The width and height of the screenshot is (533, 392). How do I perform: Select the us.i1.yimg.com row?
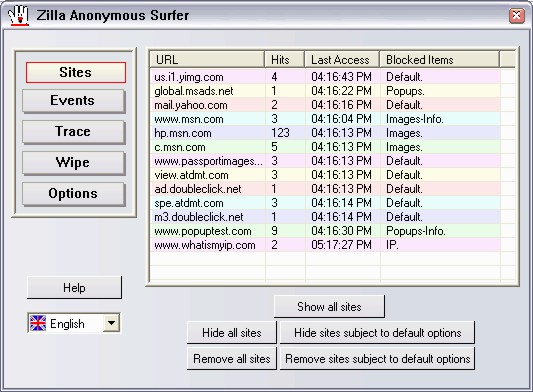326,77
